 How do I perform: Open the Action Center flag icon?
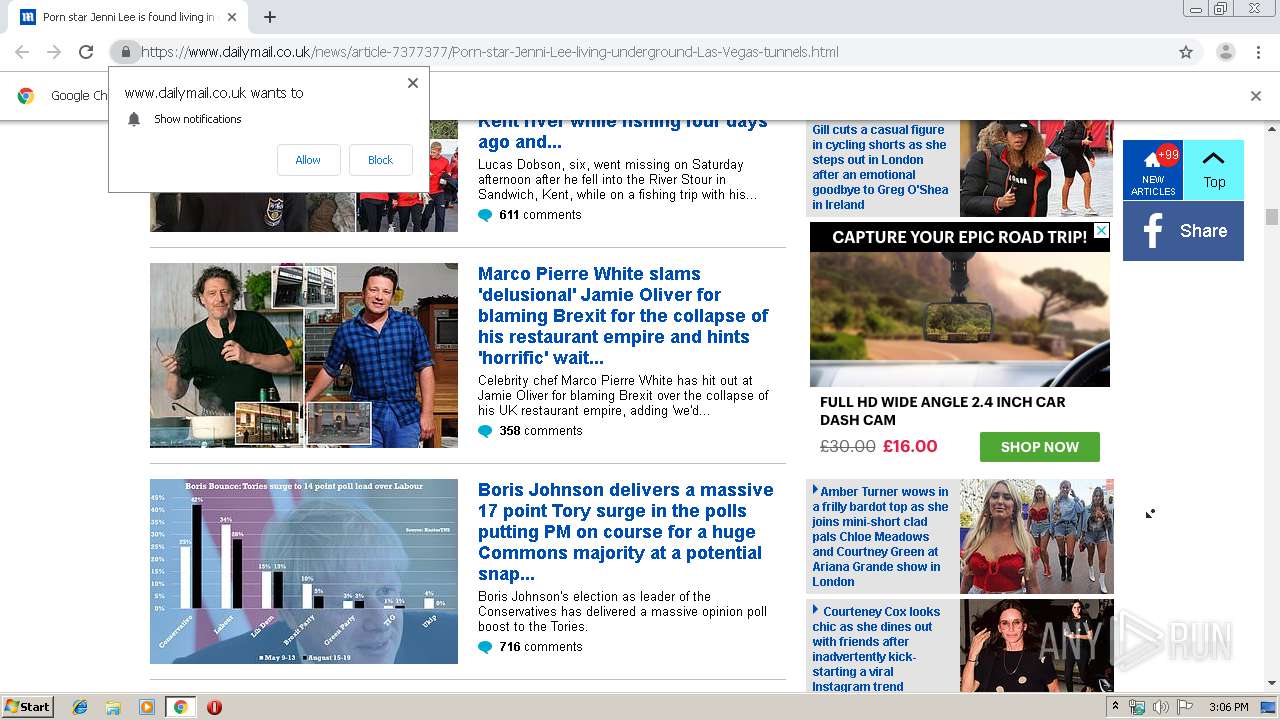pyautogui.click(x=1185, y=707)
